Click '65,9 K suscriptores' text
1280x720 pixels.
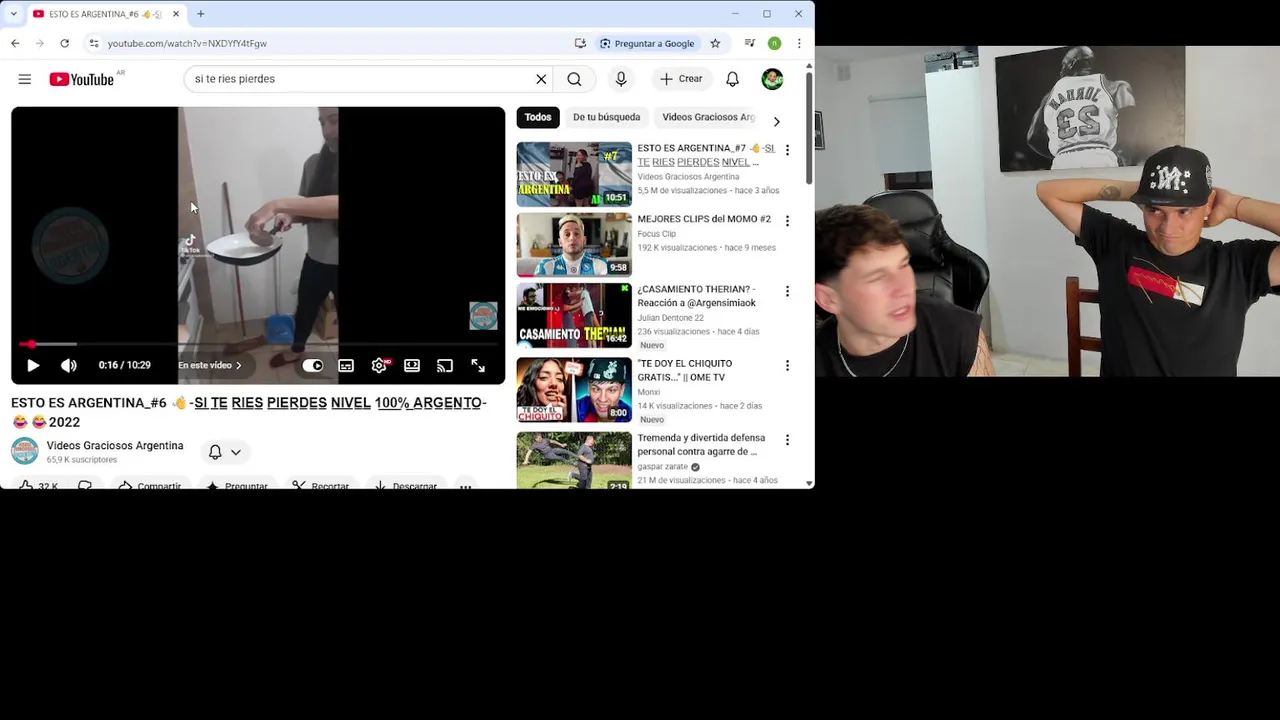pyautogui.click(x=82, y=460)
